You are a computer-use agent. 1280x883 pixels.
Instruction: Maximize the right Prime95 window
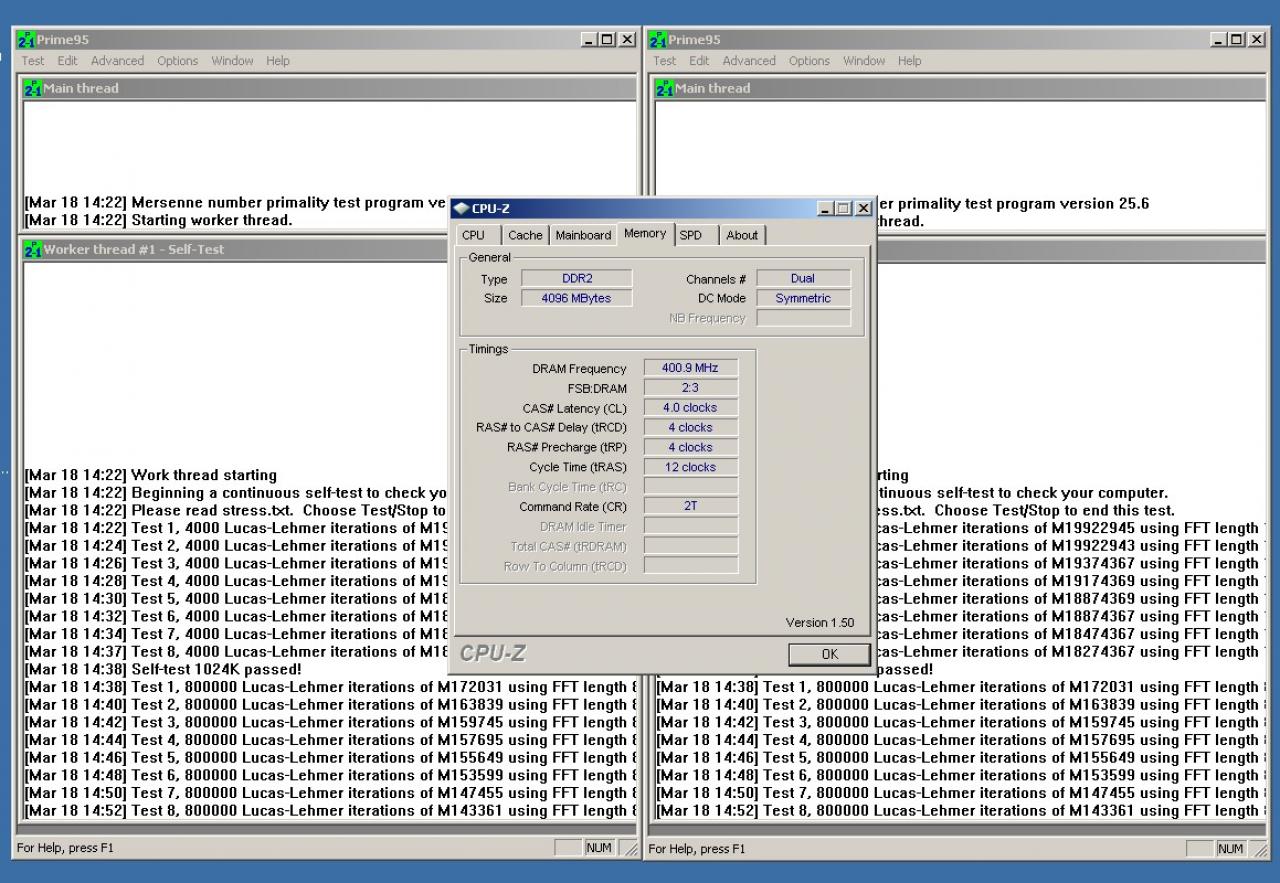point(1237,40)
